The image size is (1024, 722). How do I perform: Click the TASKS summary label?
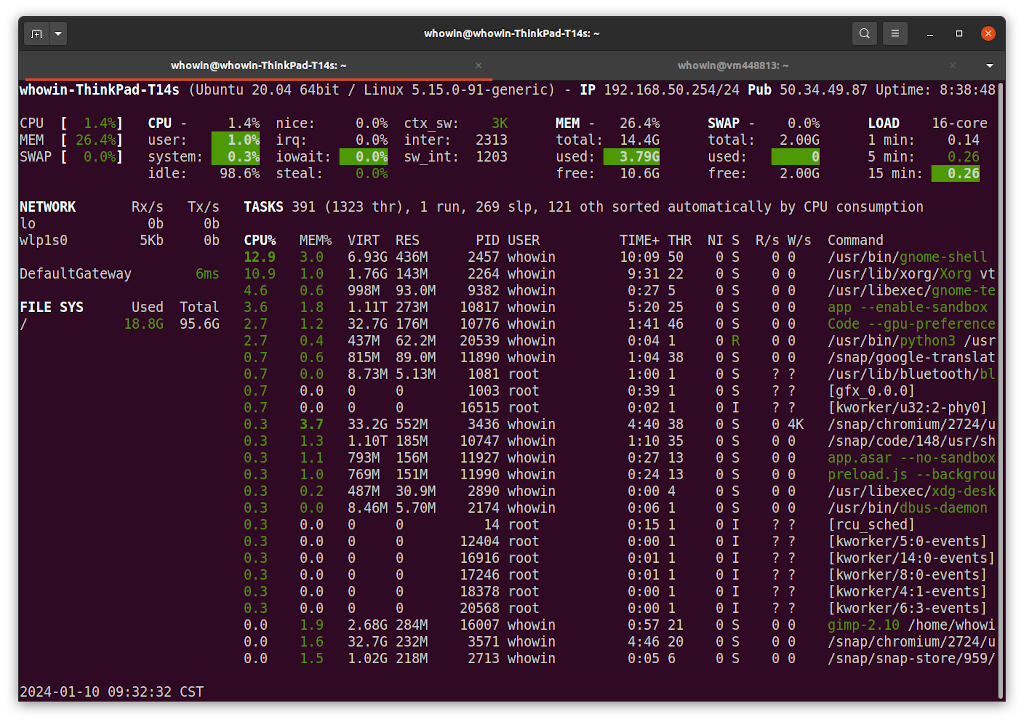click(263, 207)
